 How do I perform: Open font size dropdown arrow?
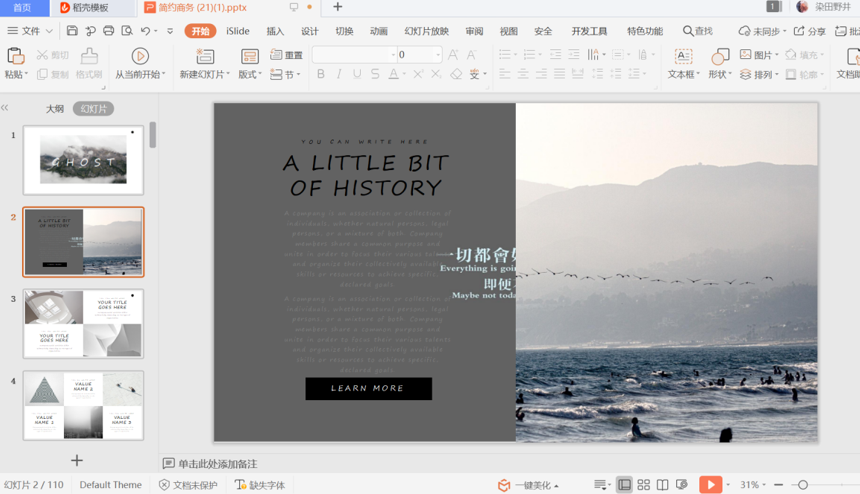pyautogui.click(x=438, y=55)
